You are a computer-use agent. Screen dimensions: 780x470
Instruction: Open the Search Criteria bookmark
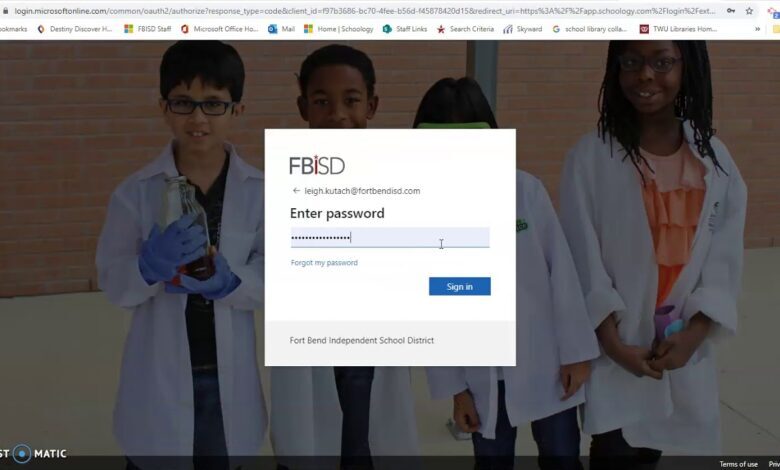tap(466, 29)
